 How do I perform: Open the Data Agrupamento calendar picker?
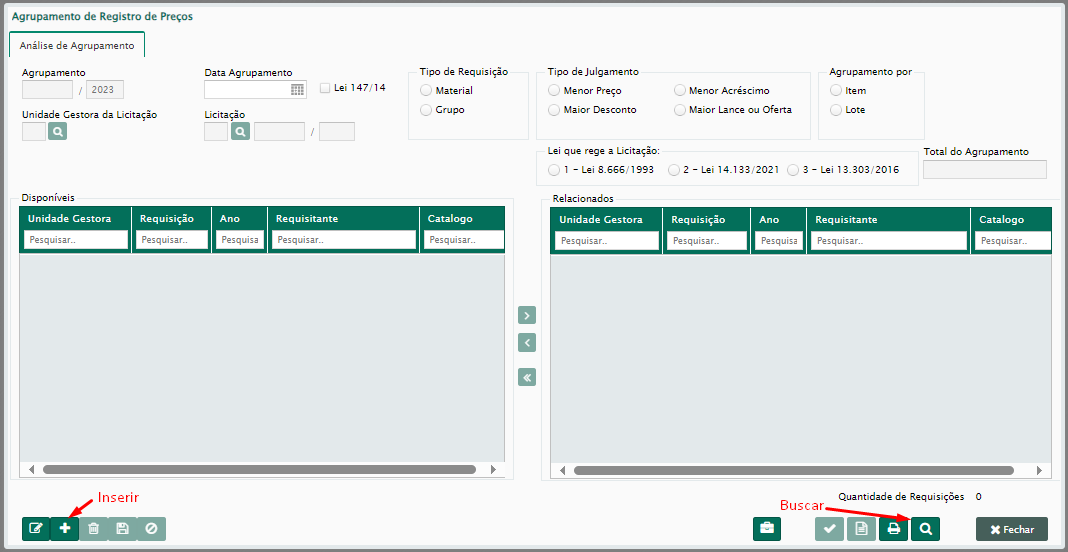(297, 90)
